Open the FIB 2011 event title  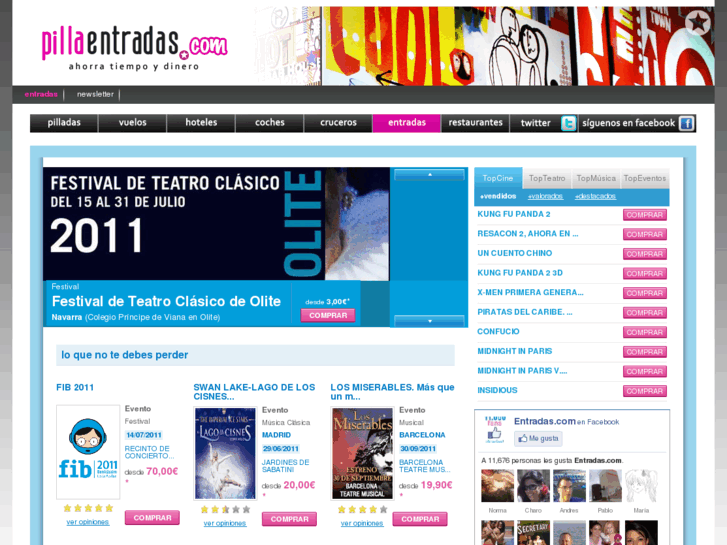click(x=75, y=387)
